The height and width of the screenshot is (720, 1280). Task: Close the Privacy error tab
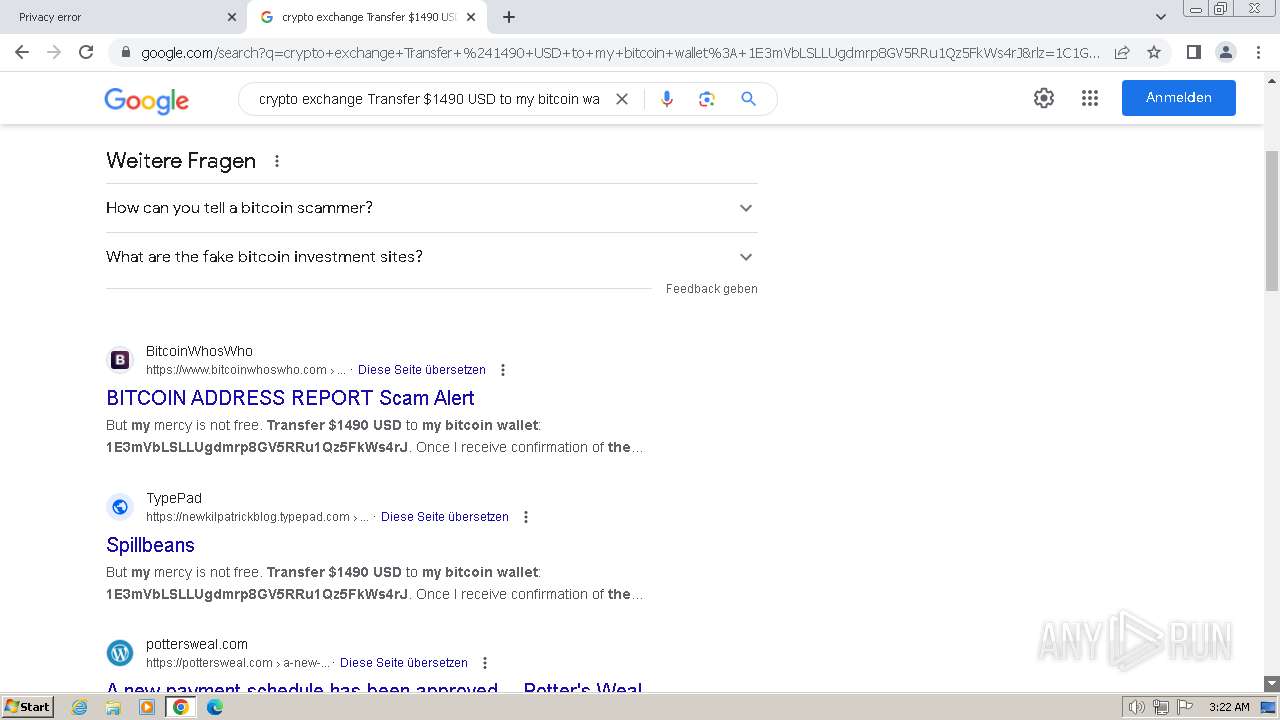tap(232, 17)
